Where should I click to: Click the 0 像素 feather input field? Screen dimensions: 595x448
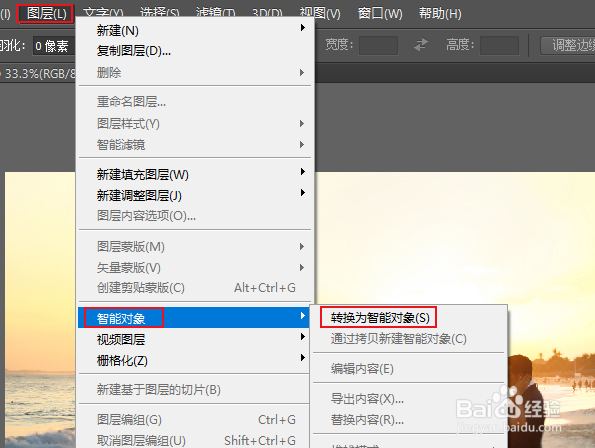pyautogui.click(x=54, y=46)
